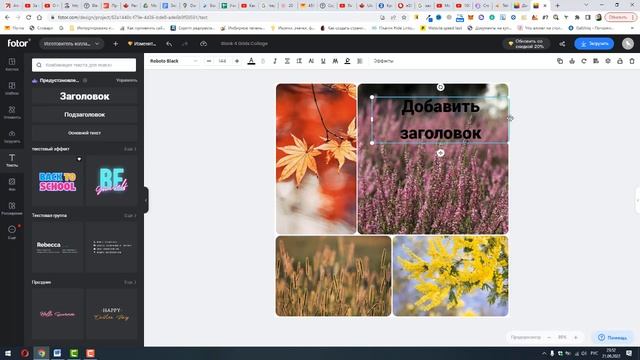The width and height of the screenshot is (640, 360).
Task: Lock the selected text element
Action: (620, 61)
